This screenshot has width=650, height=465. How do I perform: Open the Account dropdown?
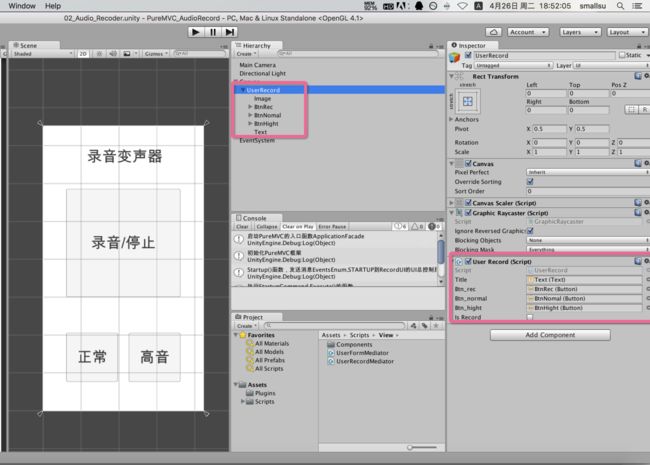528,32
